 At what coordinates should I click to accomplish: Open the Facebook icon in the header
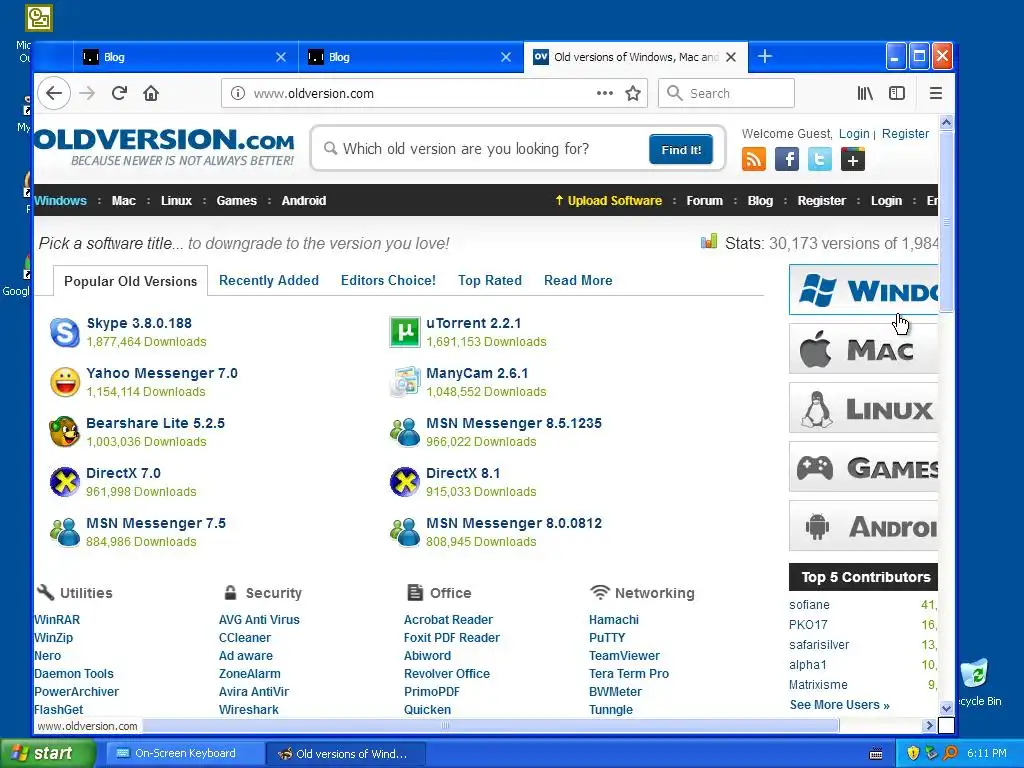787,159
